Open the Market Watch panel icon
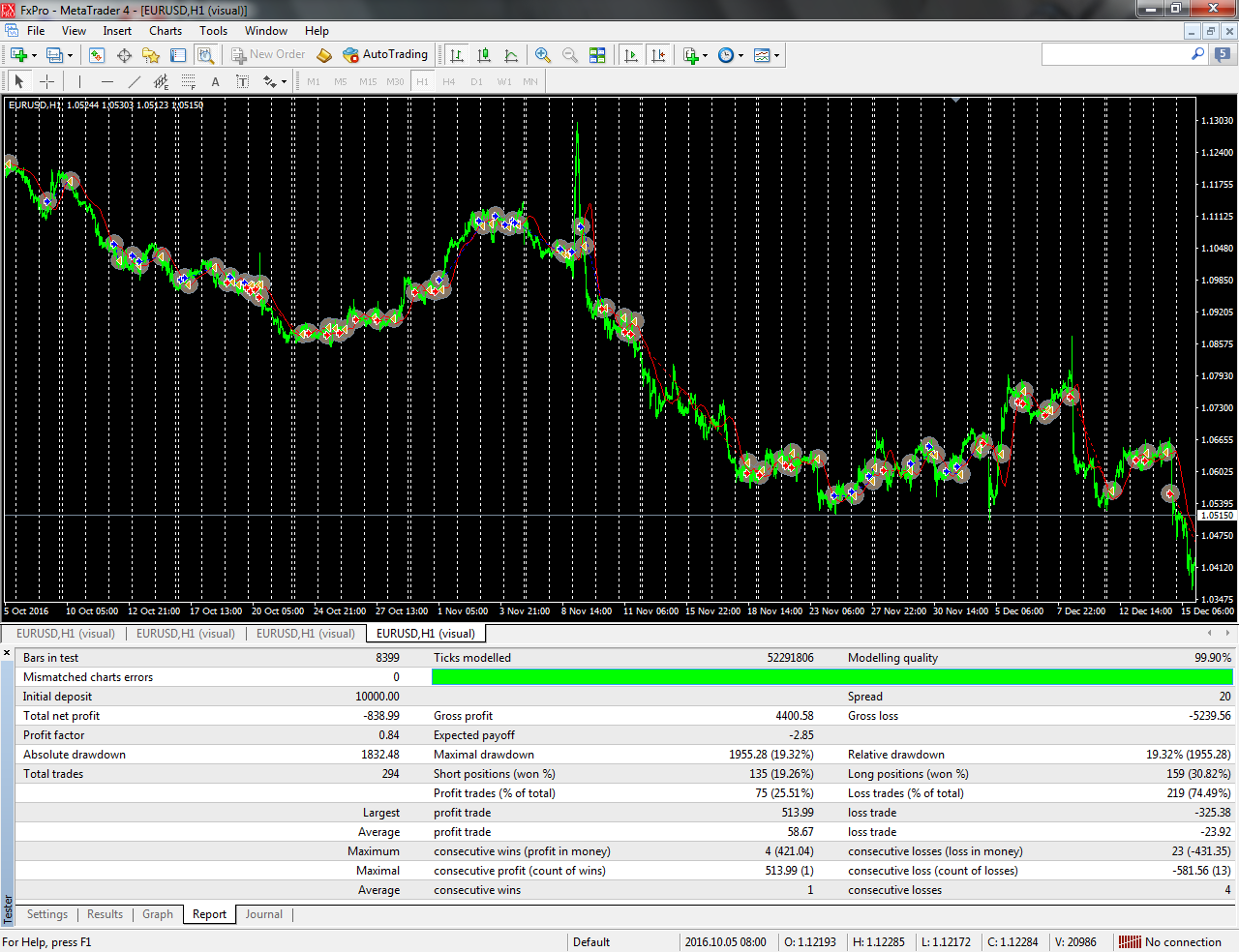Viewport: 1239px width, 952px height. click(97, 55)
